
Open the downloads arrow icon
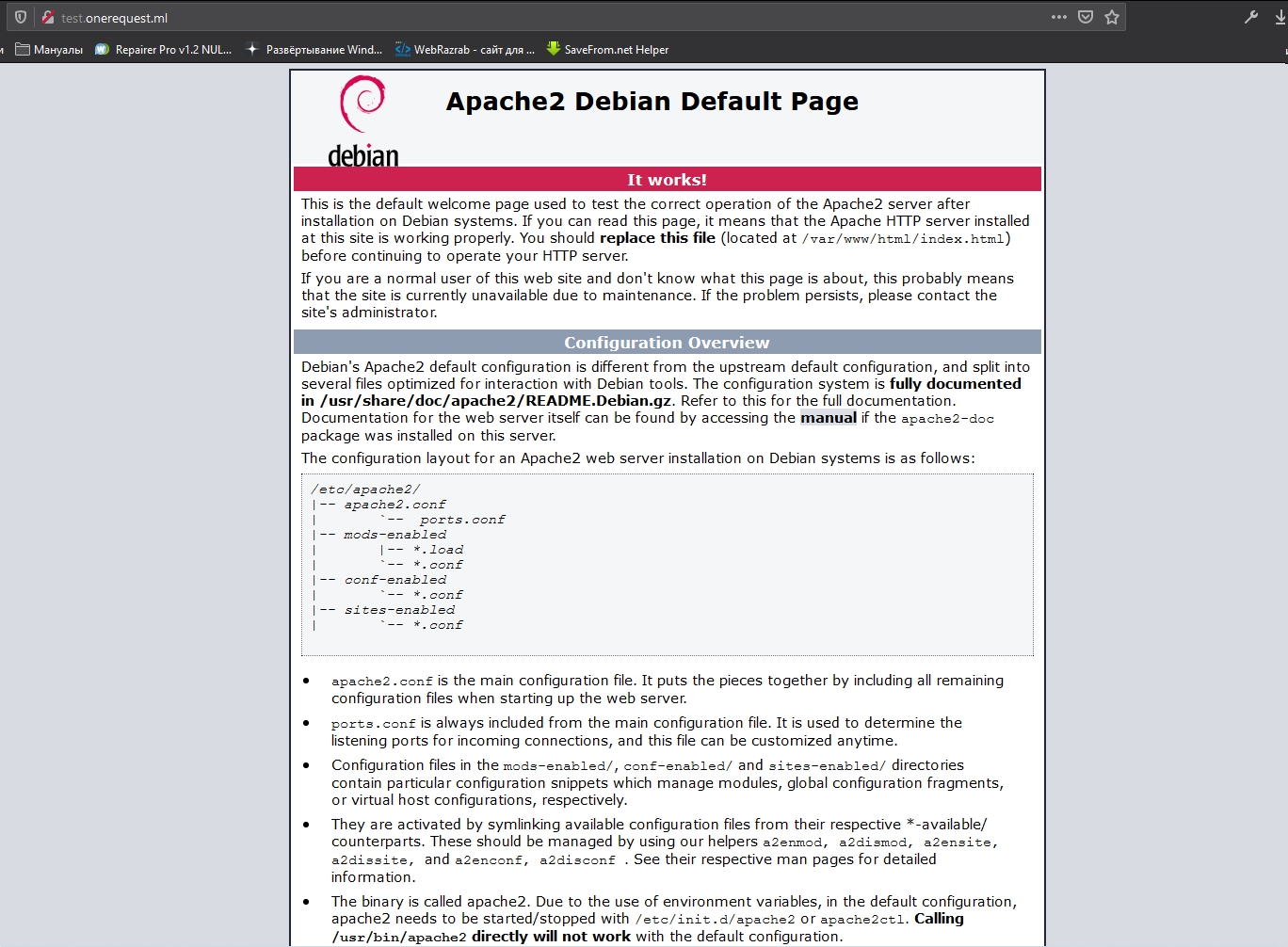pos(1280,17)
